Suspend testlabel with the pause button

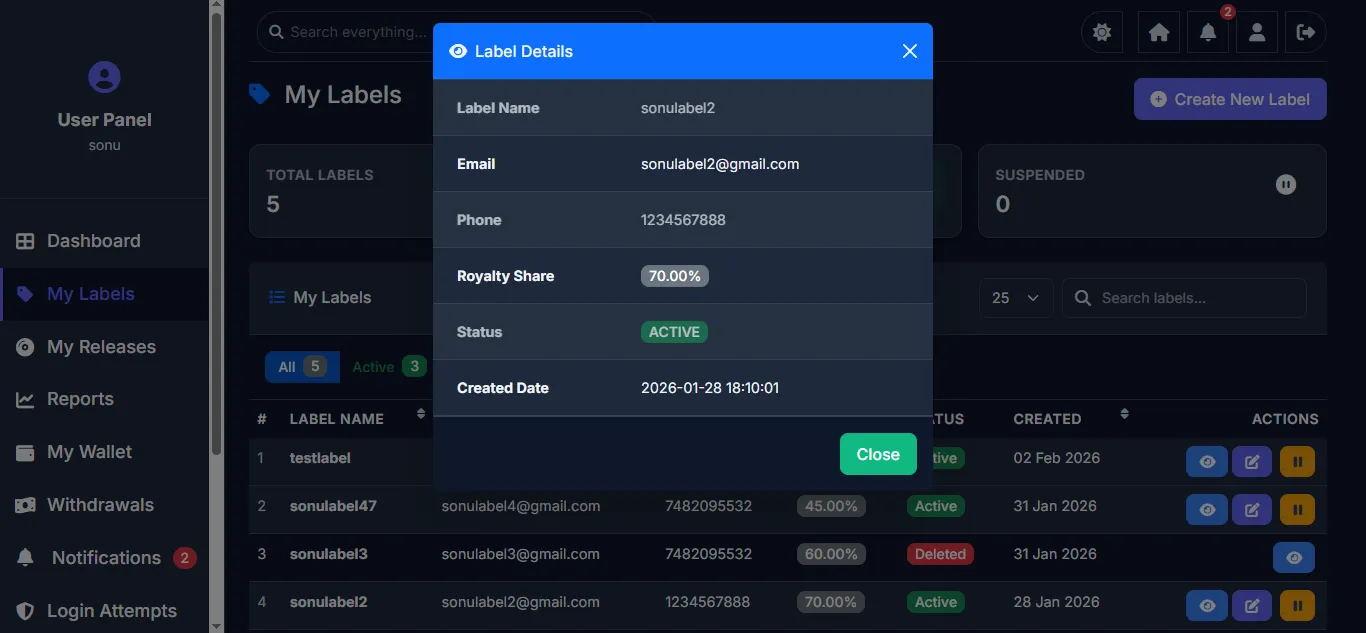click(x=1297, y=461)
